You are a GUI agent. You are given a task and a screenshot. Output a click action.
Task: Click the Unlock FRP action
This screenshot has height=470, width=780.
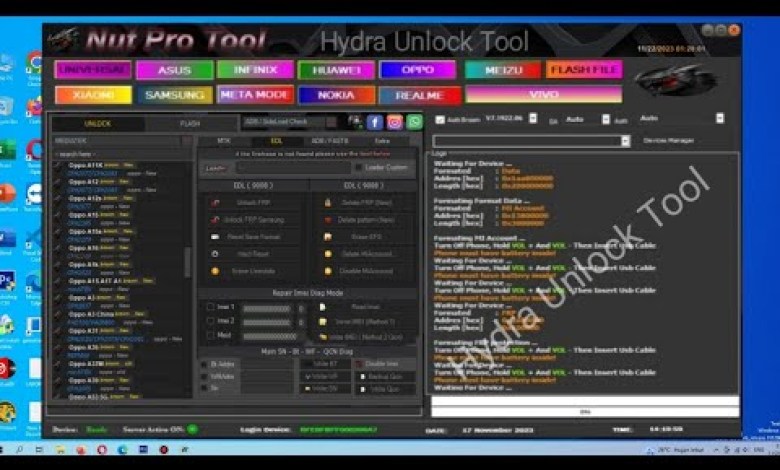[253, 203]
